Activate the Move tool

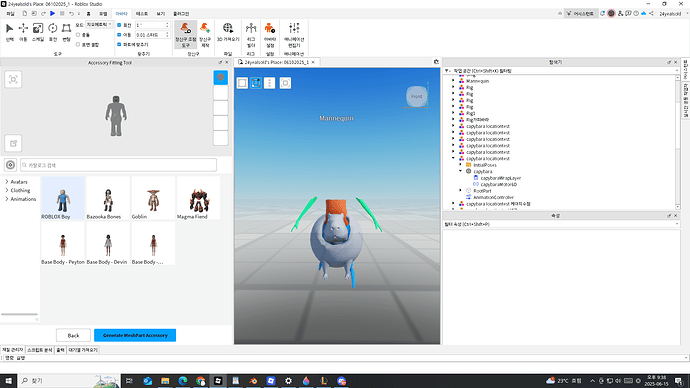pyautogui.click(x=23, y=32)
